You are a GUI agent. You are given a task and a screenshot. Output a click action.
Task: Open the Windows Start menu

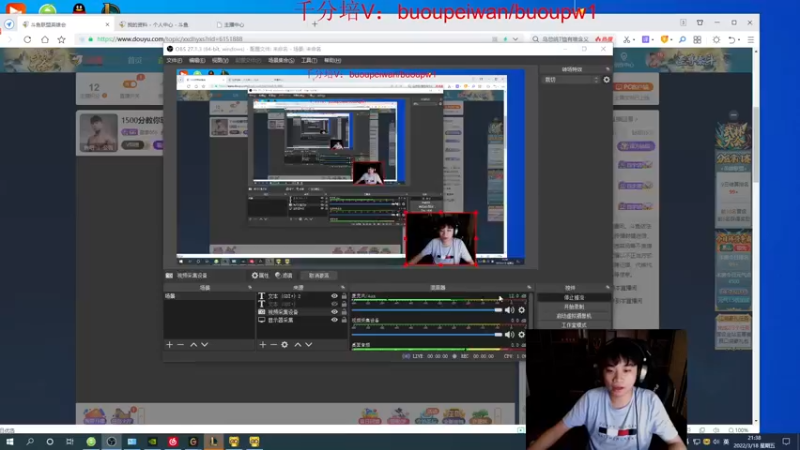(x=10, y=441)
